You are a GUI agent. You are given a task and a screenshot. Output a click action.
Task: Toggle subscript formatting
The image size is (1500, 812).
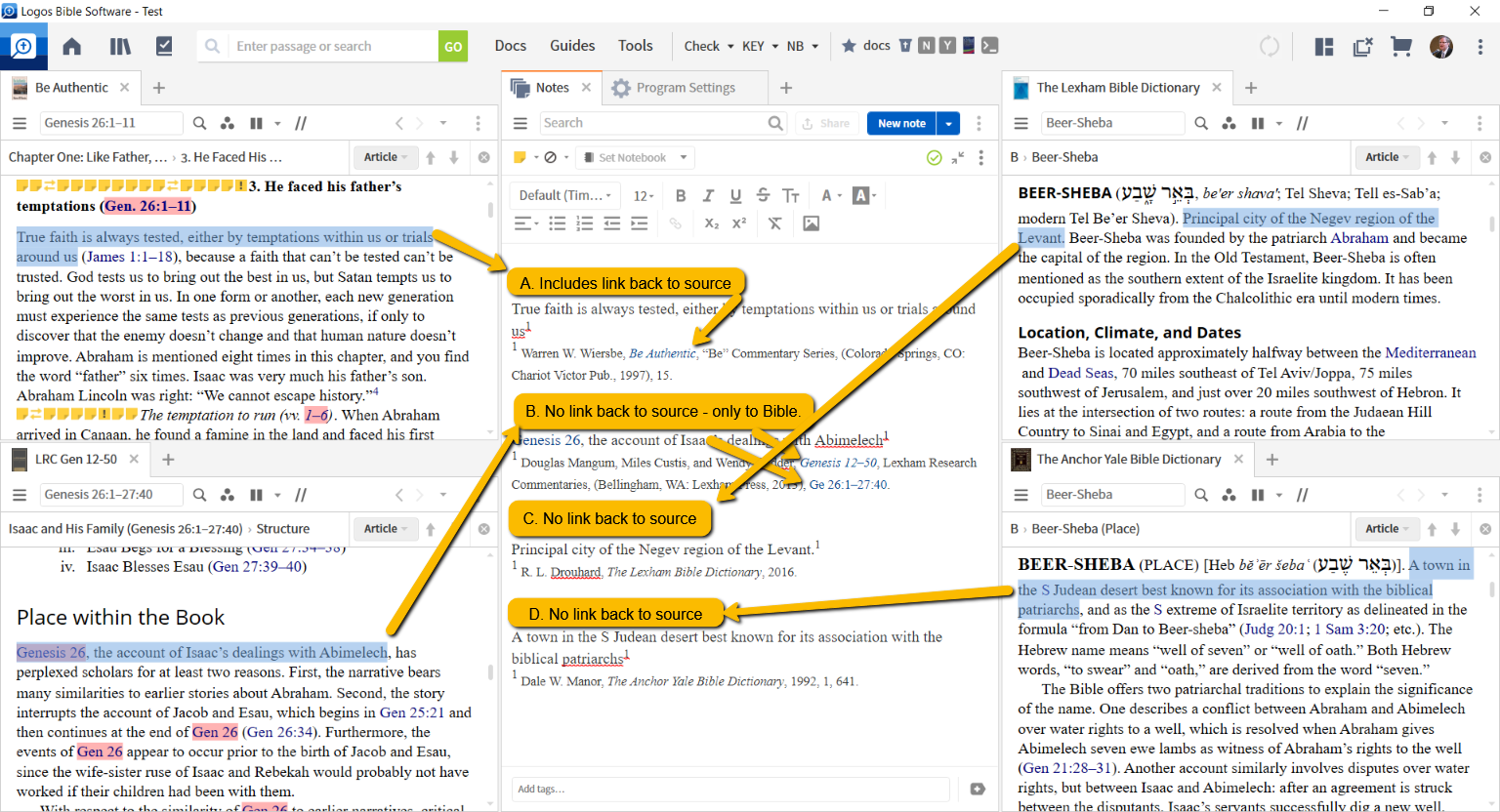click(712, 223)
